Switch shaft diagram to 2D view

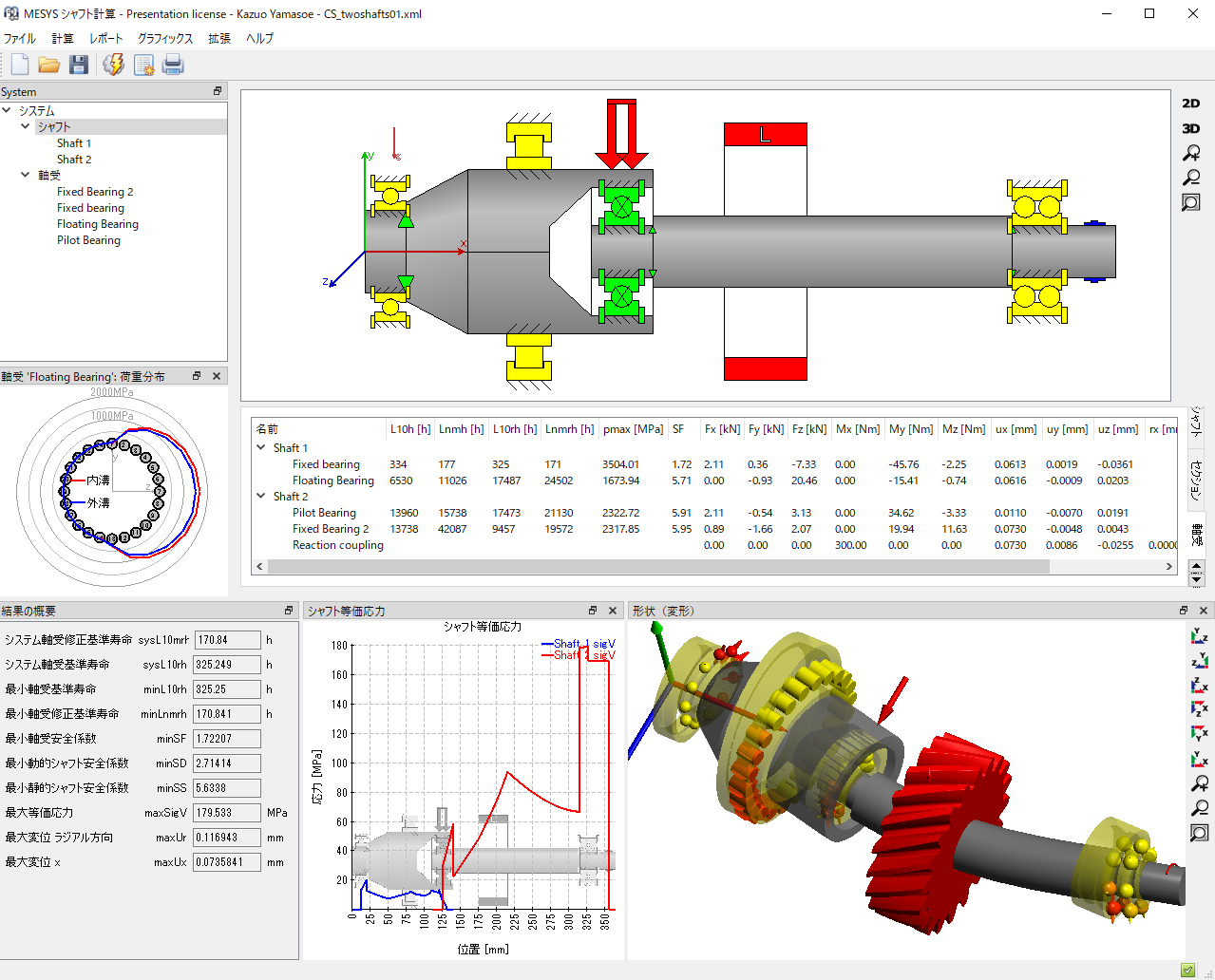tap(1190, 104)
